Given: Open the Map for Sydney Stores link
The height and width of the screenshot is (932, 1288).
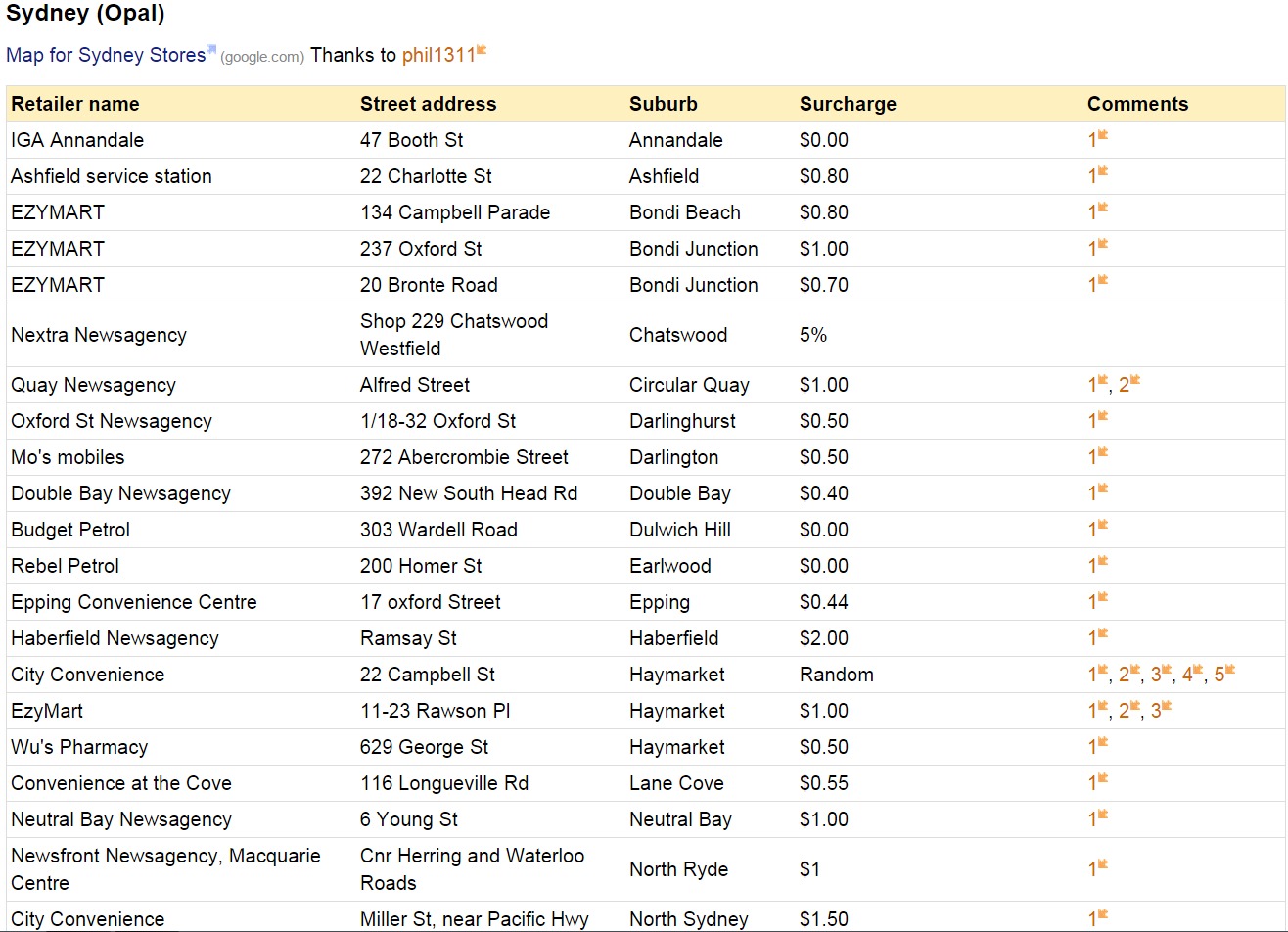Looking at the screenshot, I should tap(106, 55).
